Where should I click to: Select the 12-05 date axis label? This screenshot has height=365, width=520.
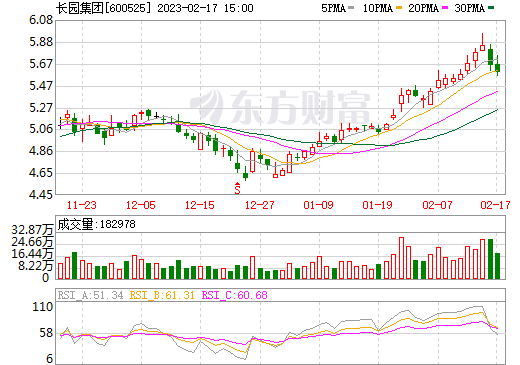(141, 205)
